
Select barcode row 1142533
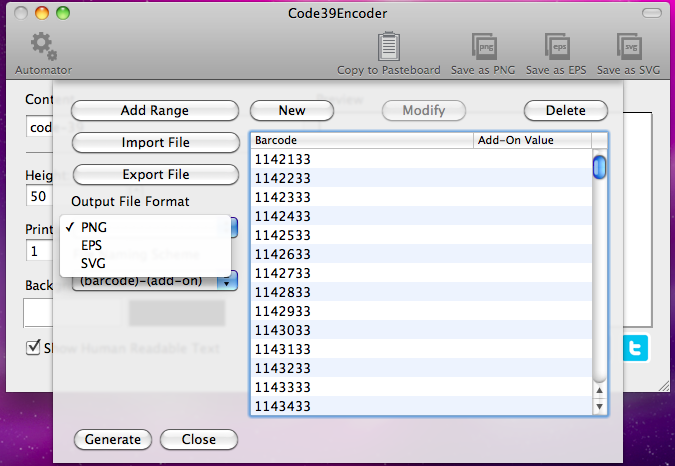[421, 235]
